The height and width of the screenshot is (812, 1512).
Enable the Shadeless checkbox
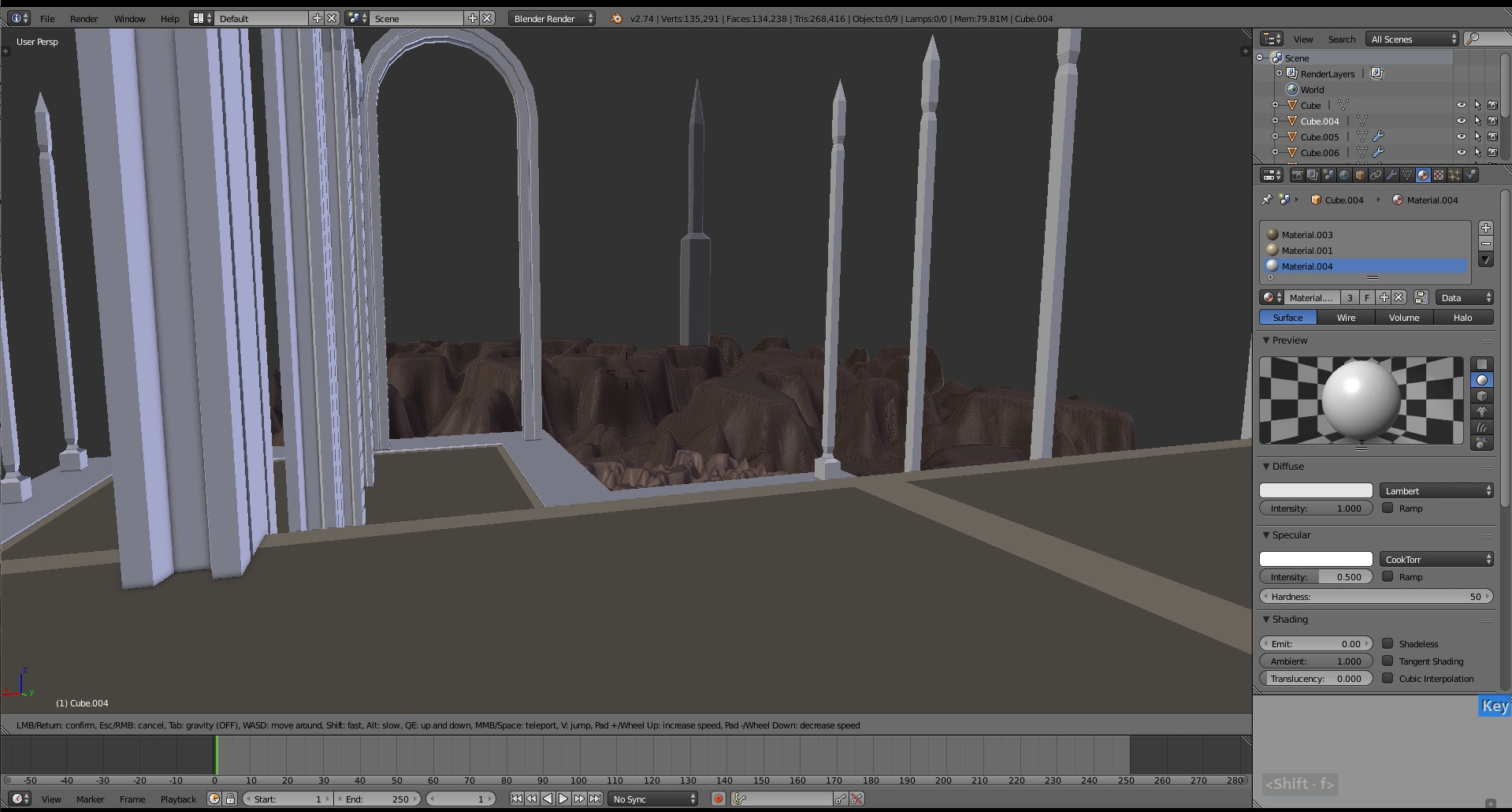[1388, 643]
